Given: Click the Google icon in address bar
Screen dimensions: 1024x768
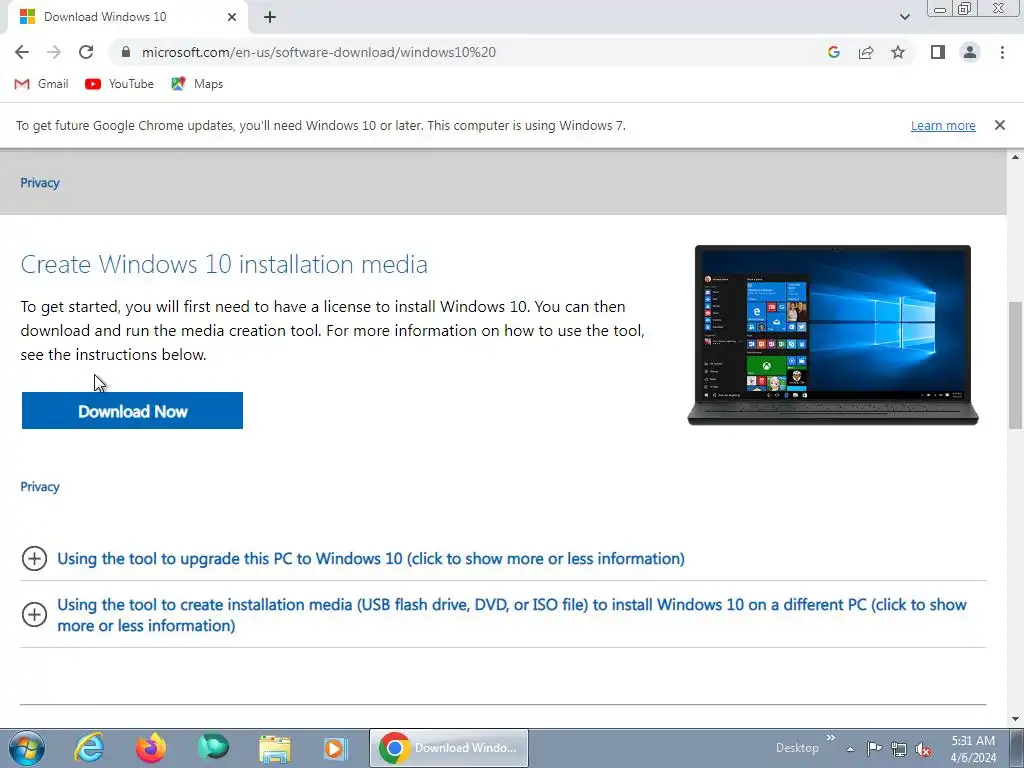Looking at the screenshot, I should click(x=833, y=52).
